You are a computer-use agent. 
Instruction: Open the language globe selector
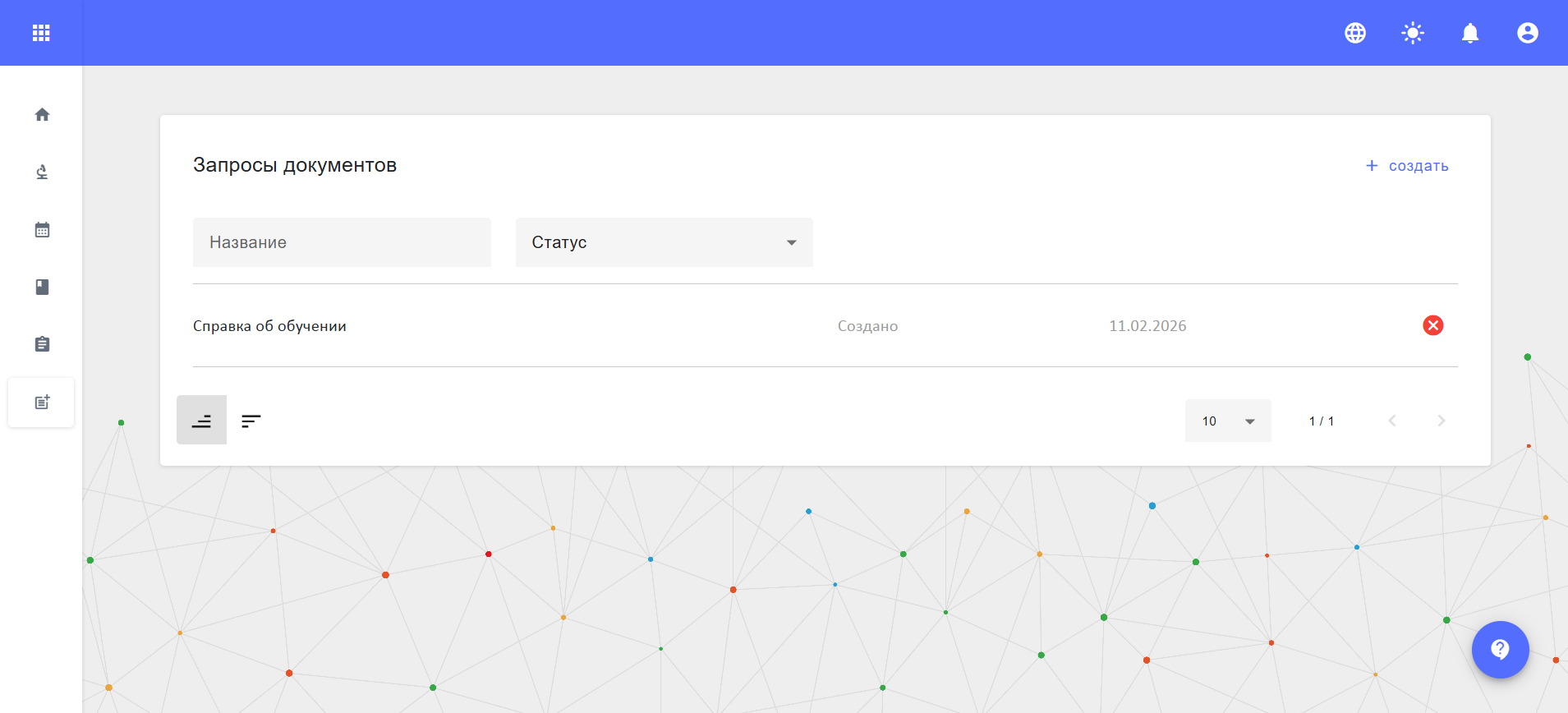[x=1355, y=33]
